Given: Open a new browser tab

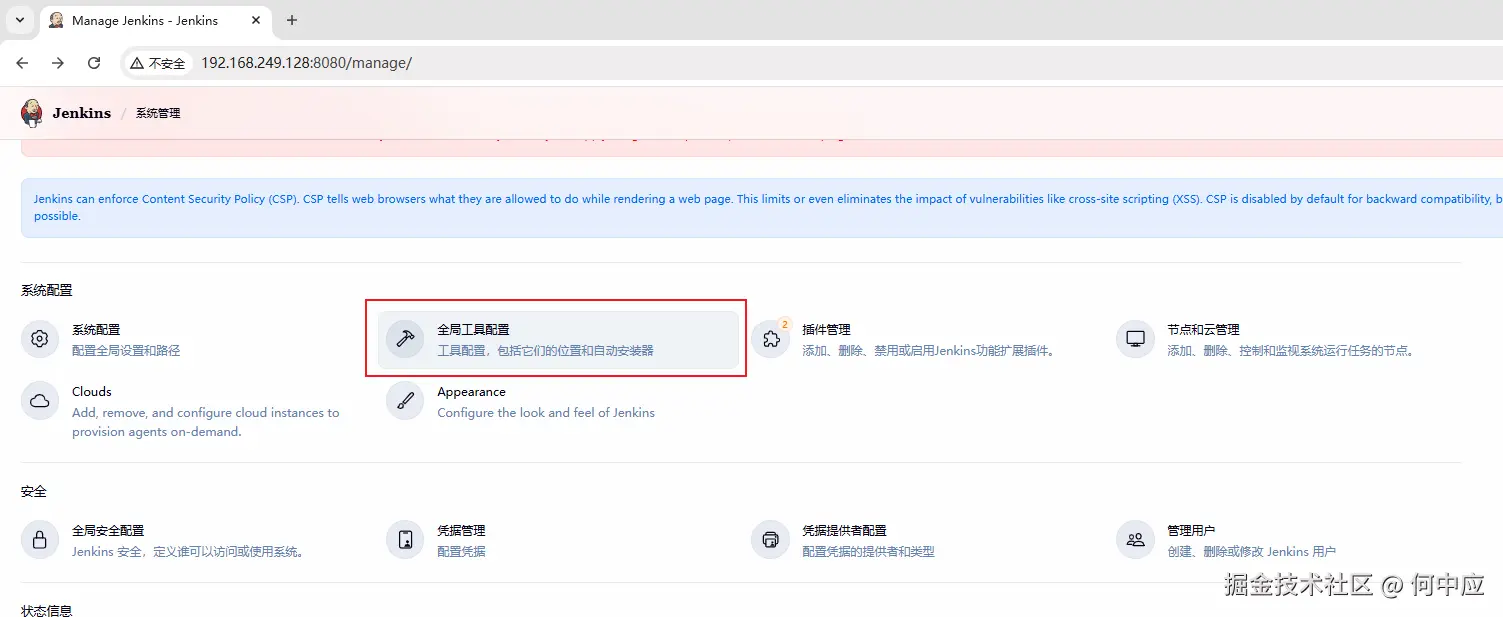Looking at the screenshot, I should coord(292,20).
